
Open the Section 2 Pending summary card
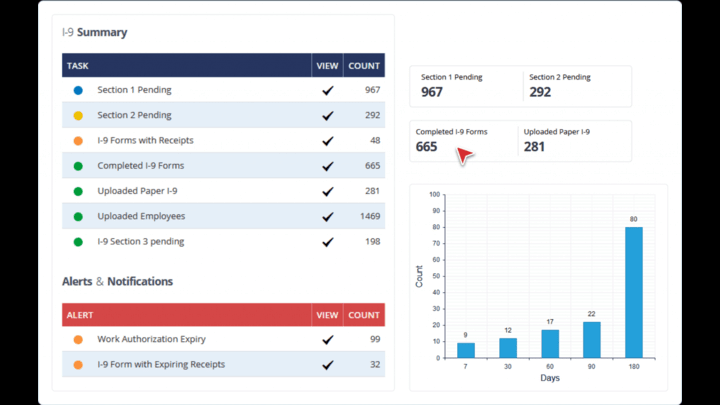coord(576,86)
